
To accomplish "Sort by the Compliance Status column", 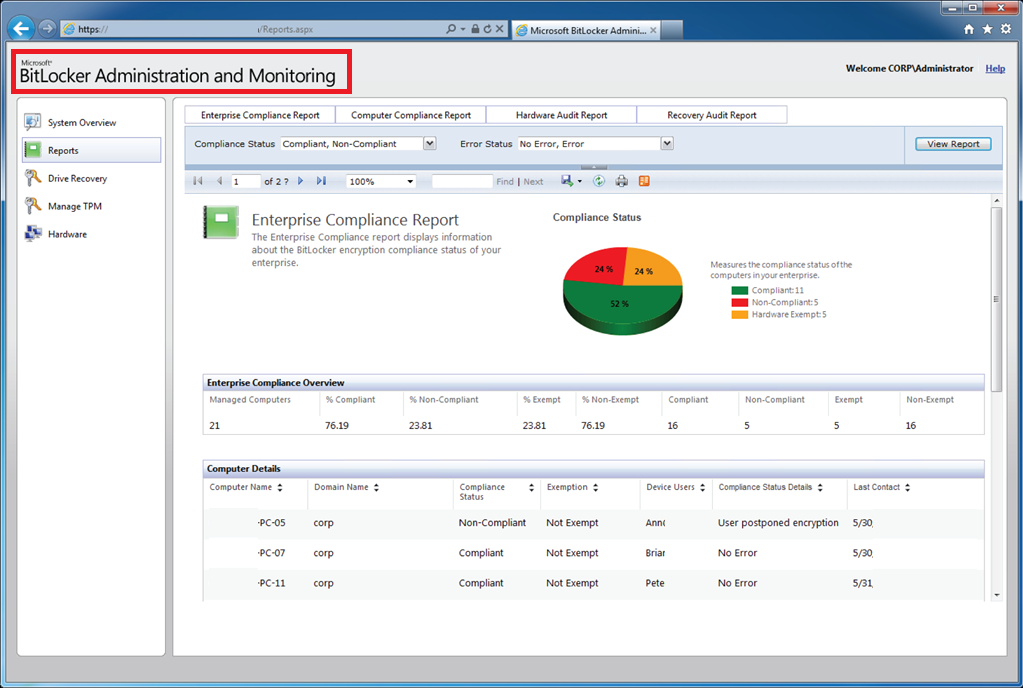I will click(531, 487).
